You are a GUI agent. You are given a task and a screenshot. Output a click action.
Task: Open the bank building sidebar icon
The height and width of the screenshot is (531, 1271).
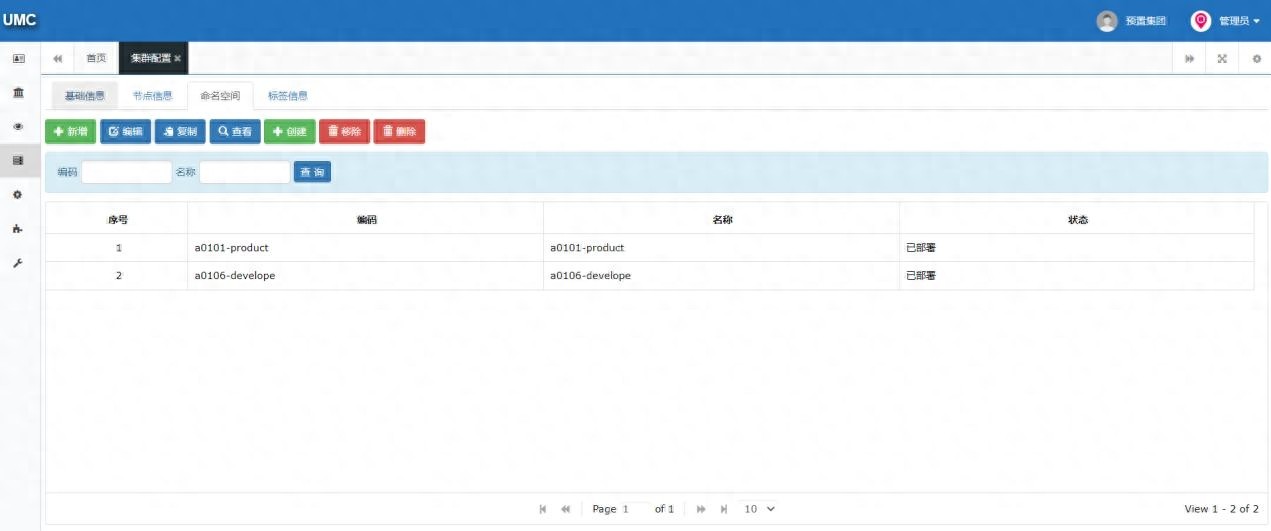point(18,92)
